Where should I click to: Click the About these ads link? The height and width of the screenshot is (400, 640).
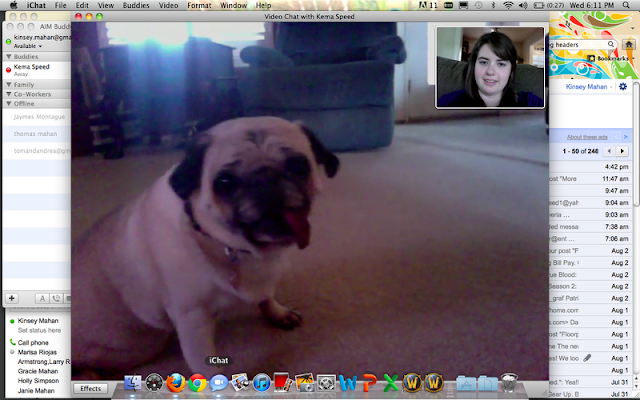[x=587, y=137]
